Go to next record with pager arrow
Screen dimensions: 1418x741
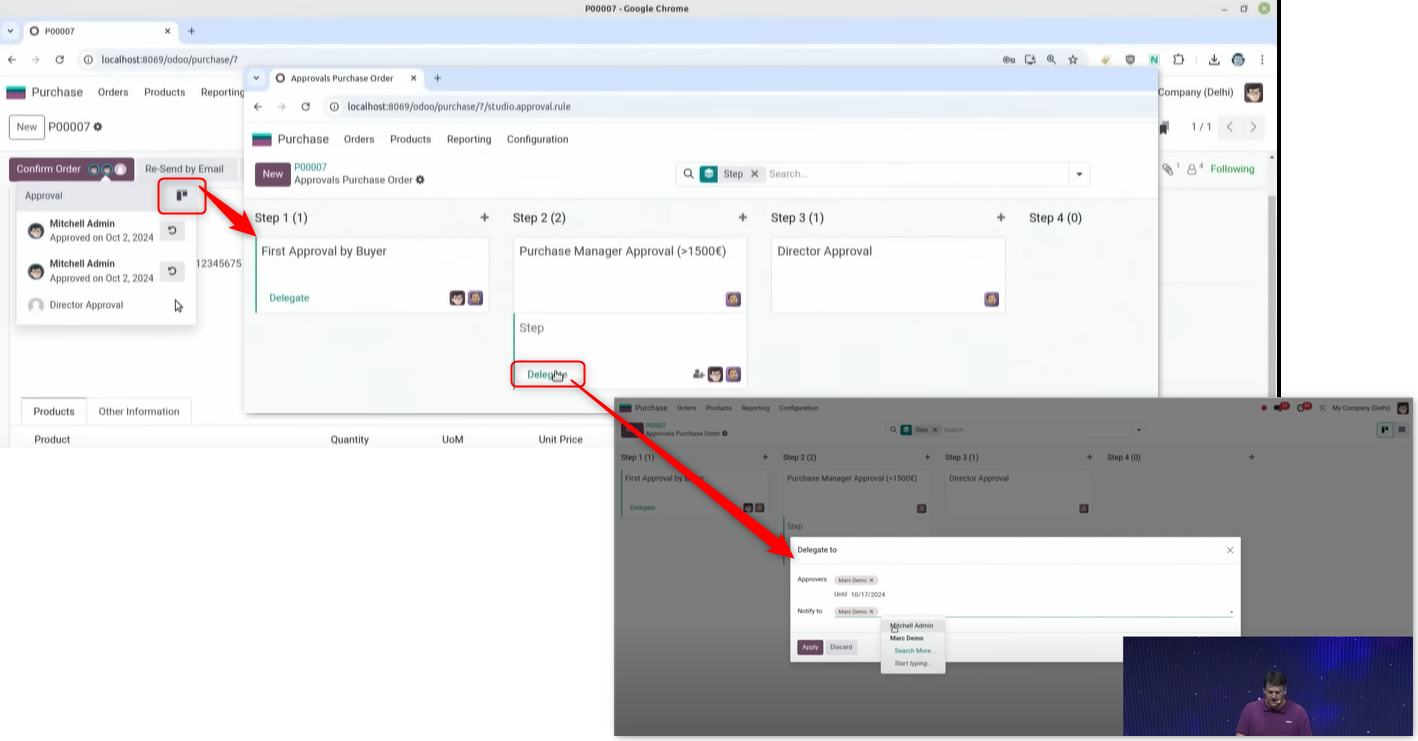click(x=1253, y=127)
